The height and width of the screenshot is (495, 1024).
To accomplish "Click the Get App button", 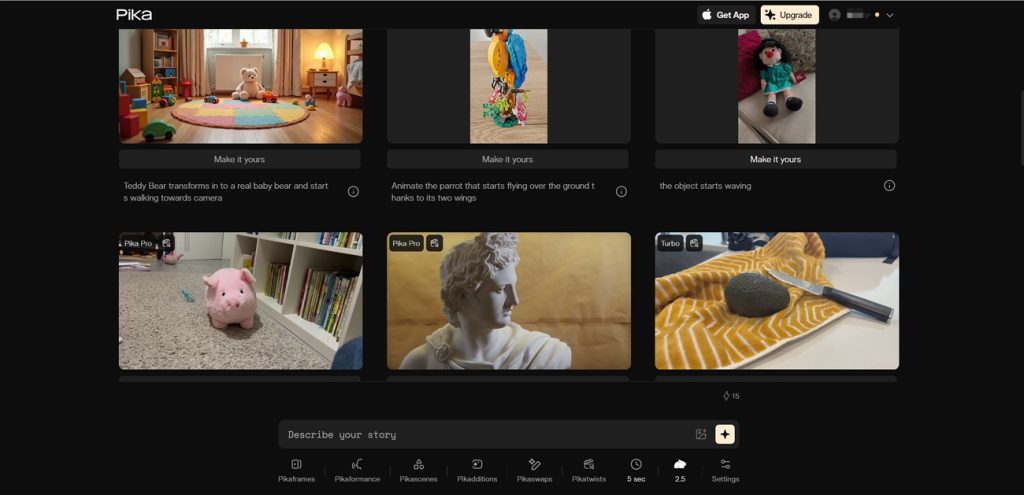I will 725,15.
